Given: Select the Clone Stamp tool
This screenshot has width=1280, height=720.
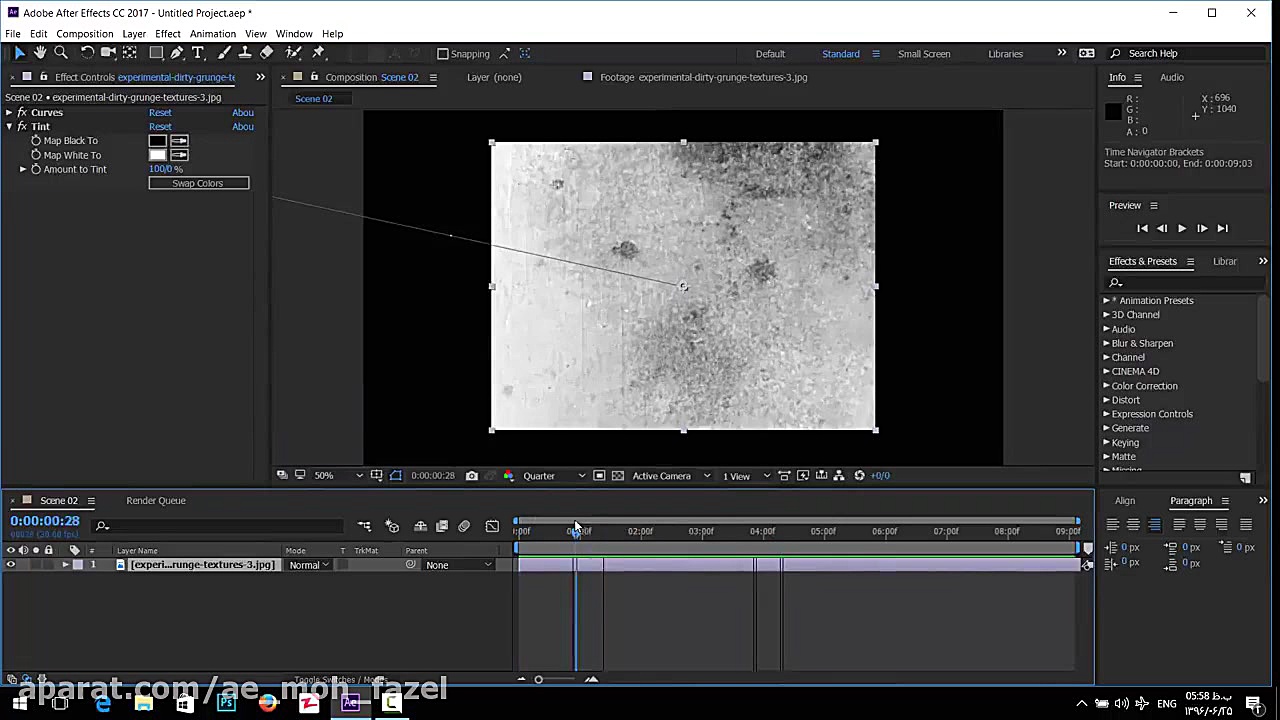Looking at the screenshot, I should (245, 53).
